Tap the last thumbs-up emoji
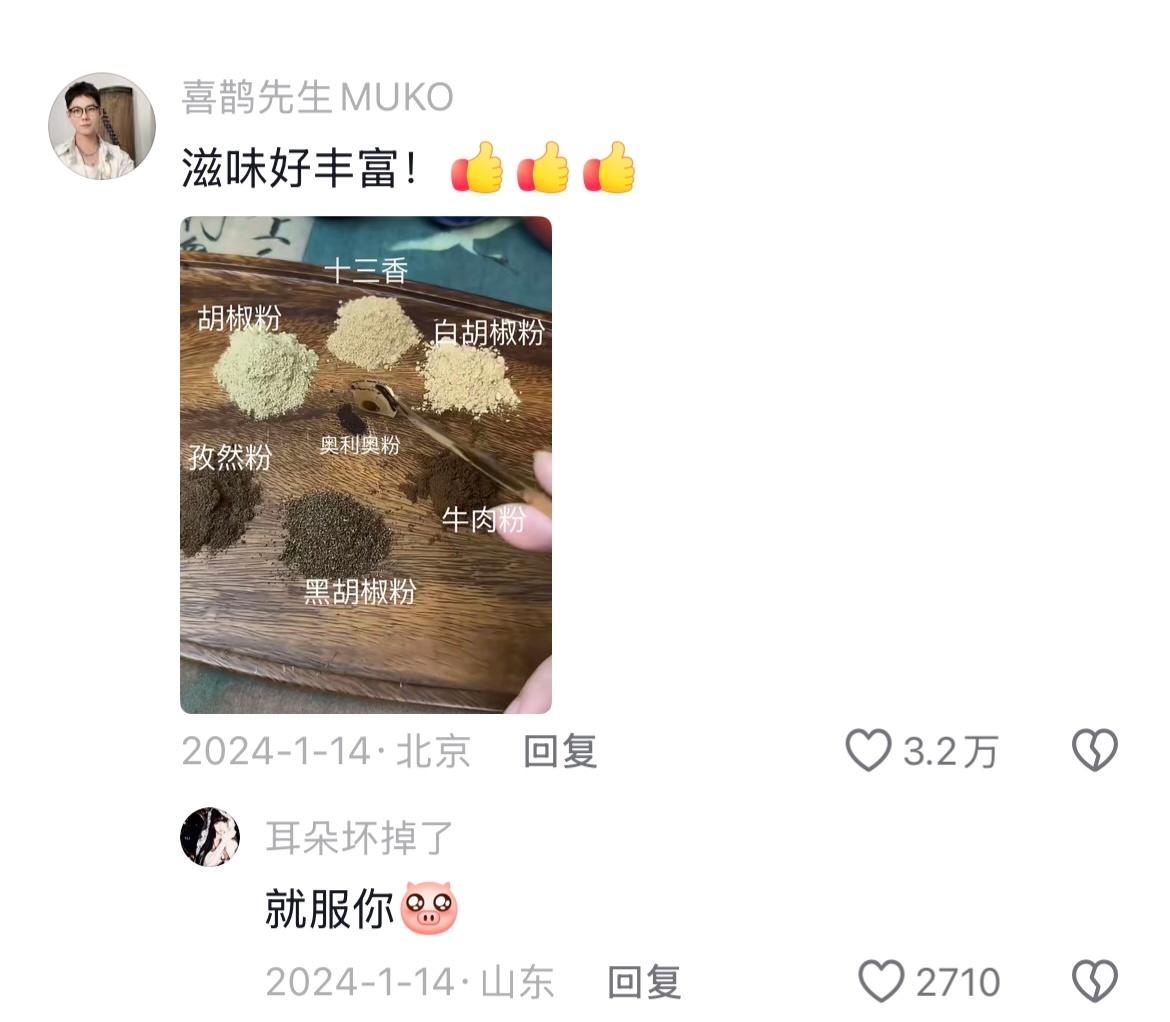The width and height of the screenshot is (1170, 1022). [609, 167]
